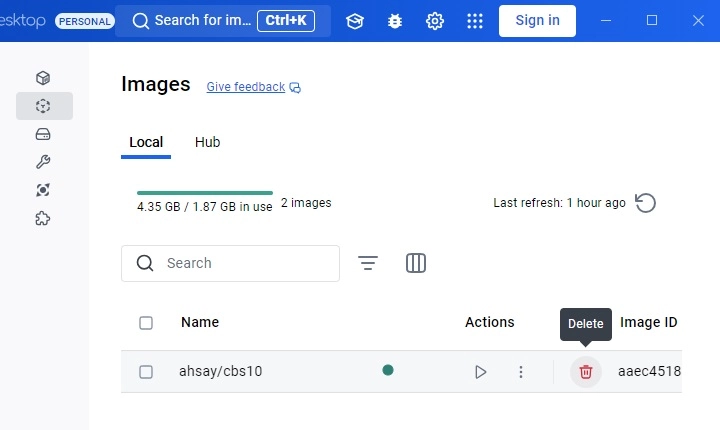Select the Images sidebar icon
720x430 pixels.
pos(44,106)
